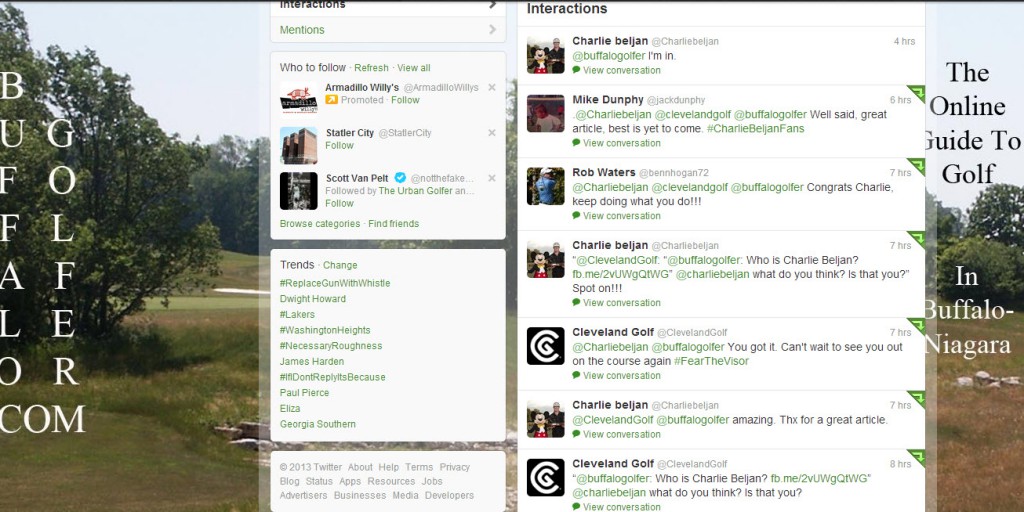The image size is (1024, 512).
Task: Open the Developers footer link
Action: (449, 496)
